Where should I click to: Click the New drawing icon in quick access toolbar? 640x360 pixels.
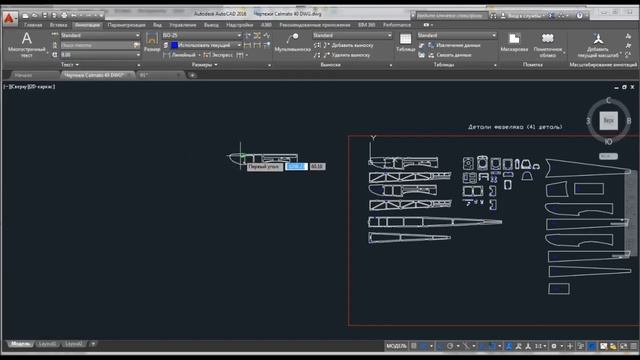point(25,16)
